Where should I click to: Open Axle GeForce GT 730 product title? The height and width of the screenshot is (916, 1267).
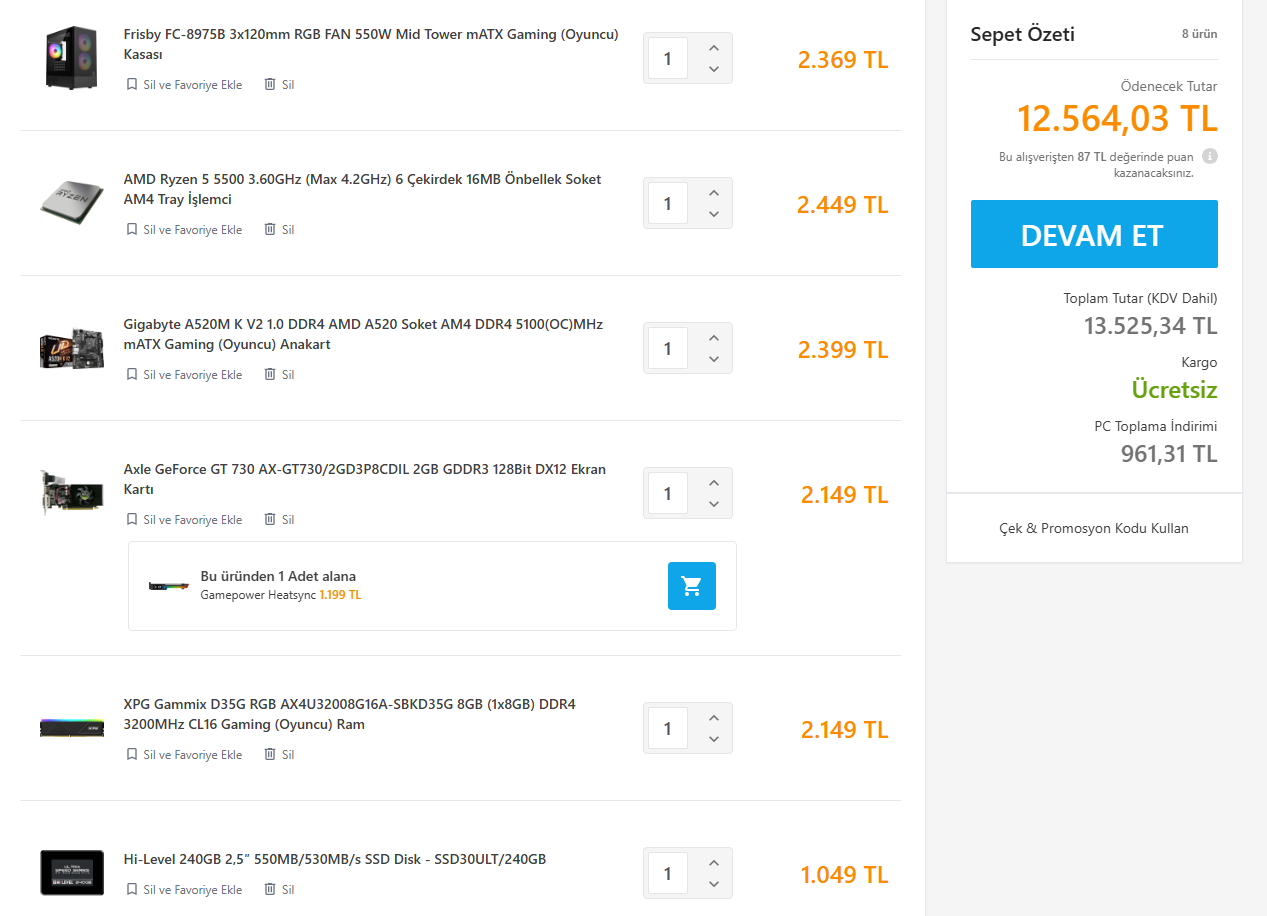point(365,479)
